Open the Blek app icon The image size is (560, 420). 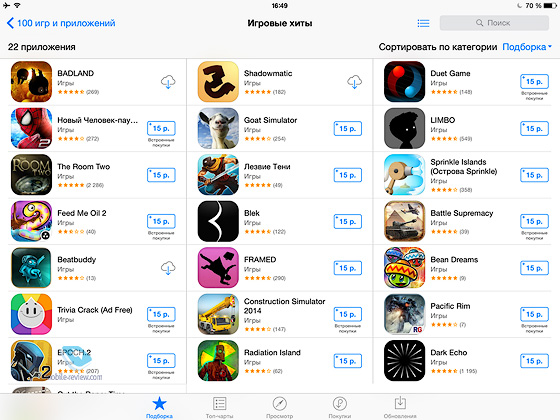click(x=218, y=221)
